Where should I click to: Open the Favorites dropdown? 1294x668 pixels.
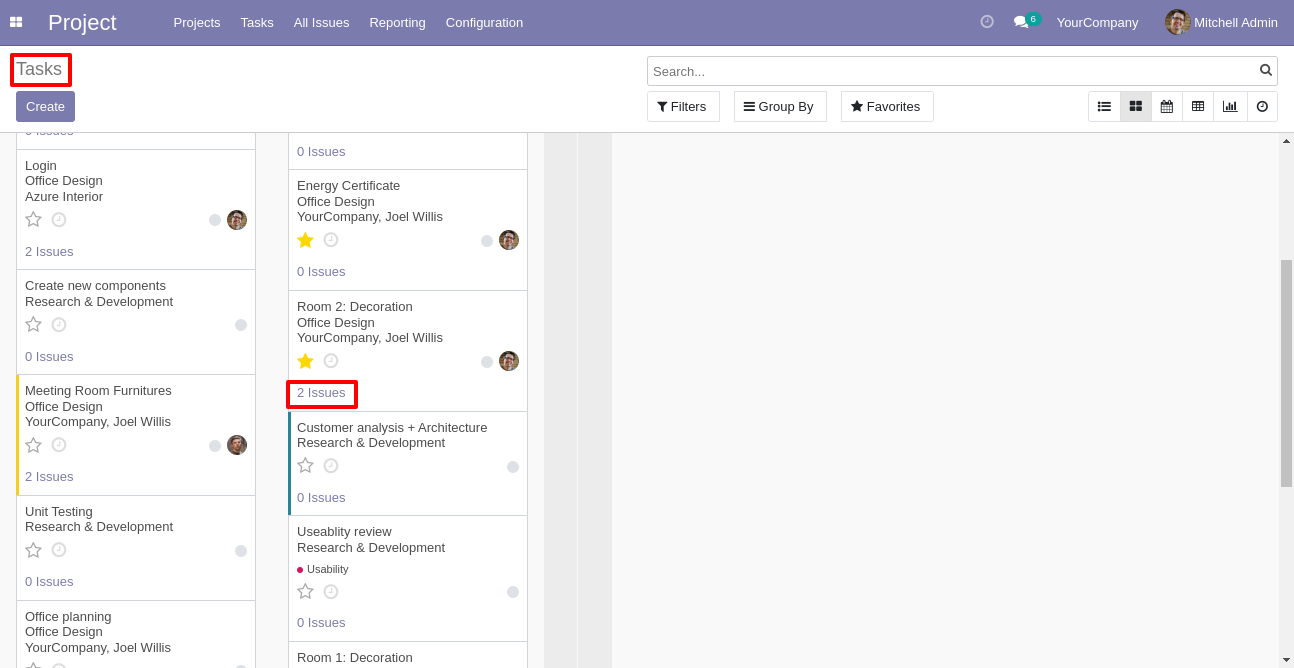click(887, 106)
